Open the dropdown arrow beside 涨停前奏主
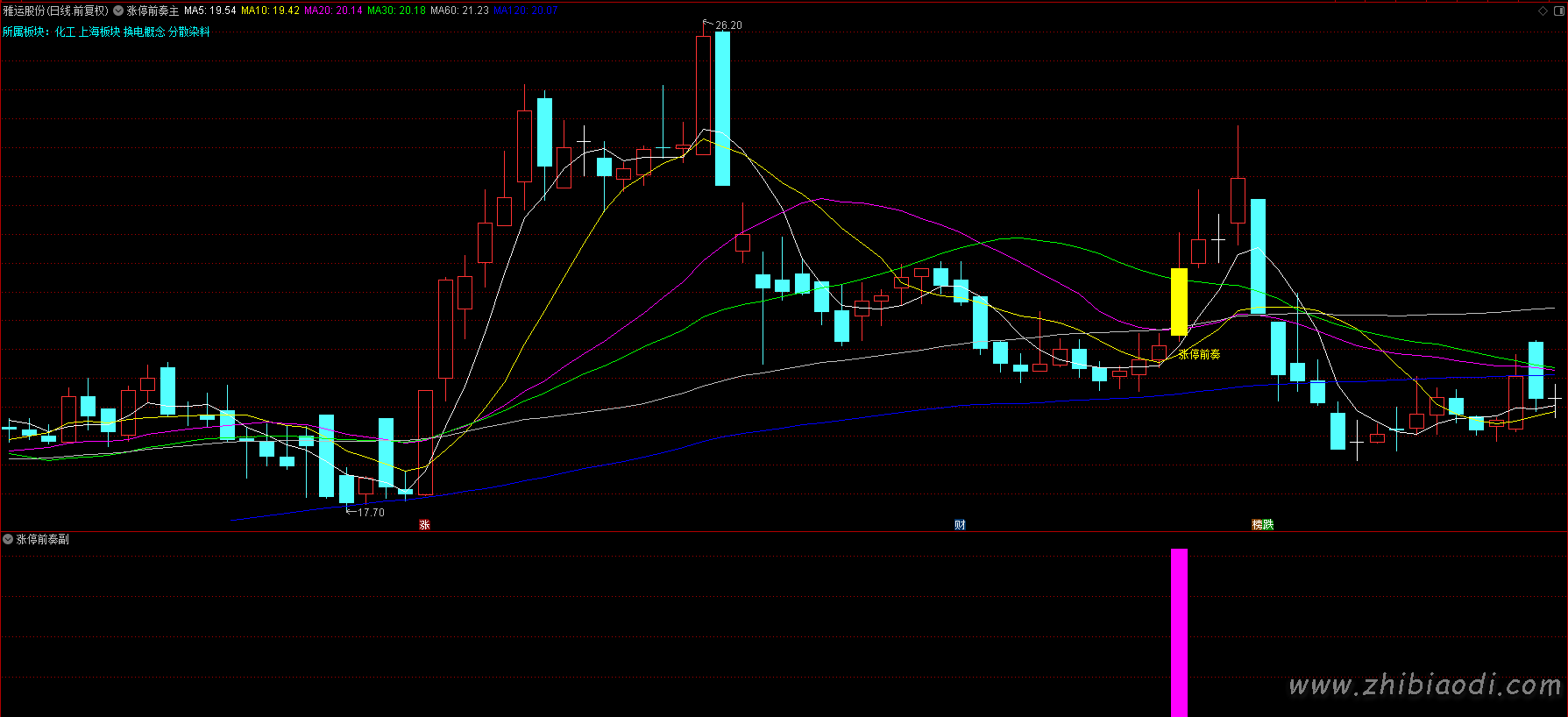The width and height of the screenshot is (1568, 717). tap(118, 11)
